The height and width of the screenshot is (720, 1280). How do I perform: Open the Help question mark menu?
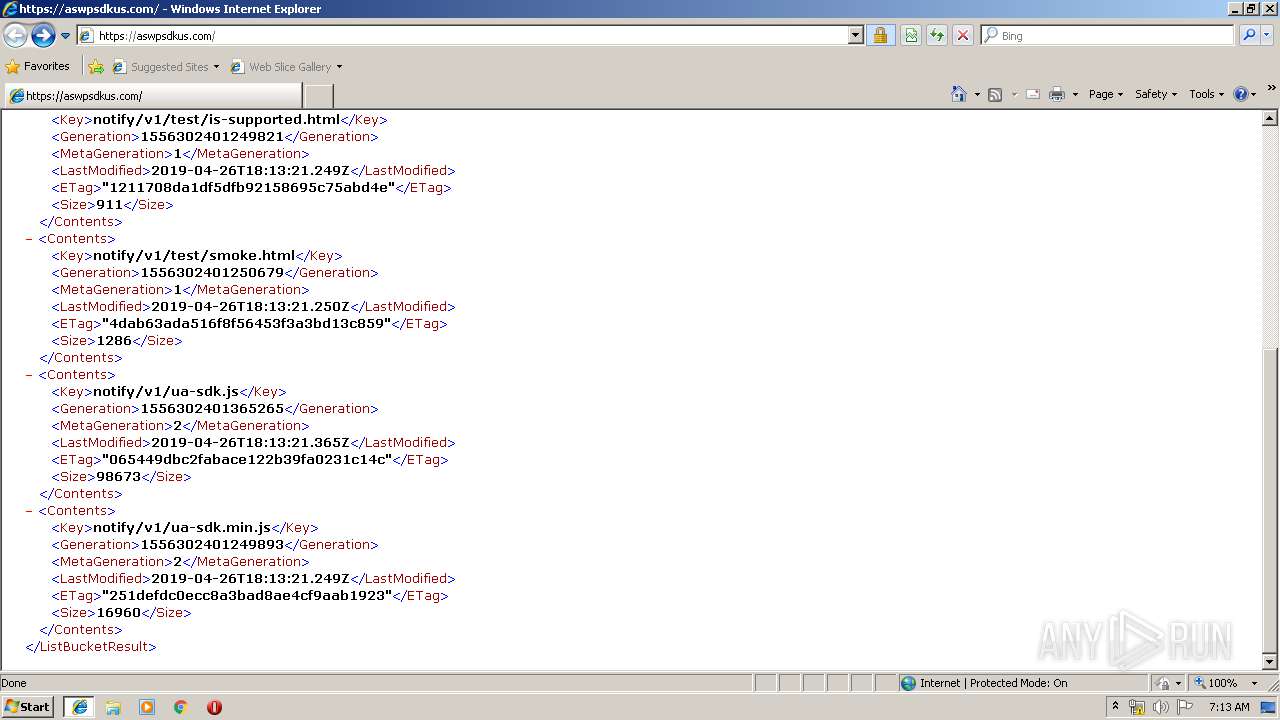(1245, 94)
